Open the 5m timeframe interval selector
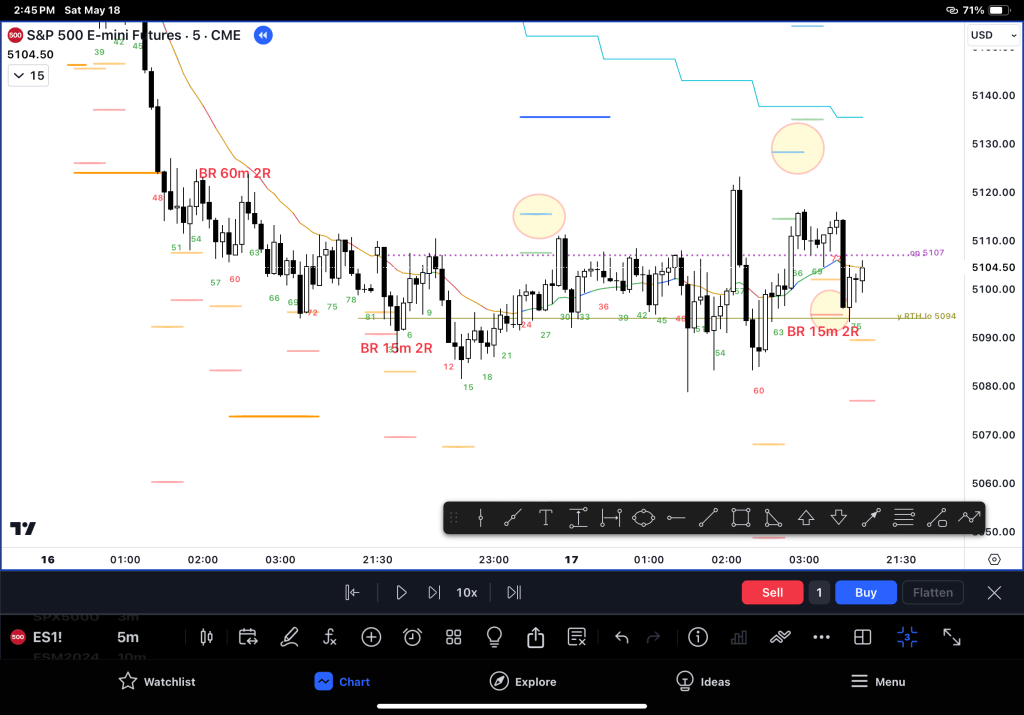This screenshot has width=1024, height=715. click(x=128, y=637)
